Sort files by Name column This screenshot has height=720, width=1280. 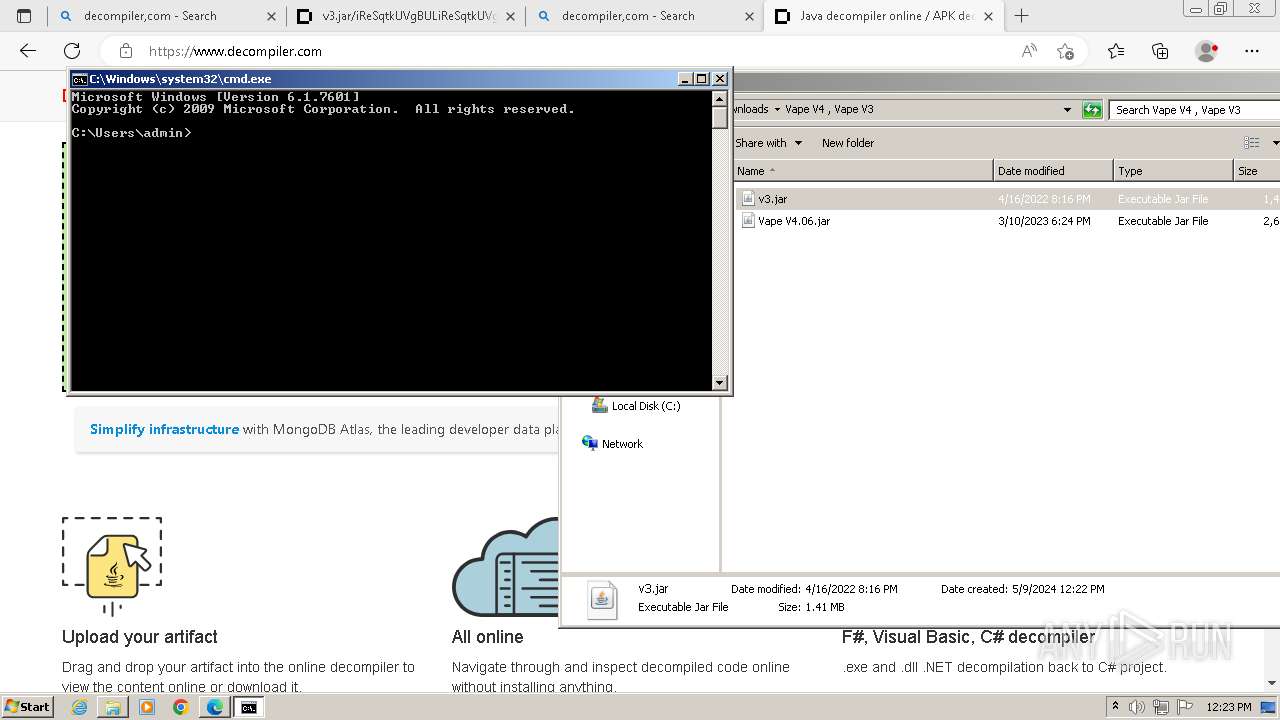coord(864,171)
